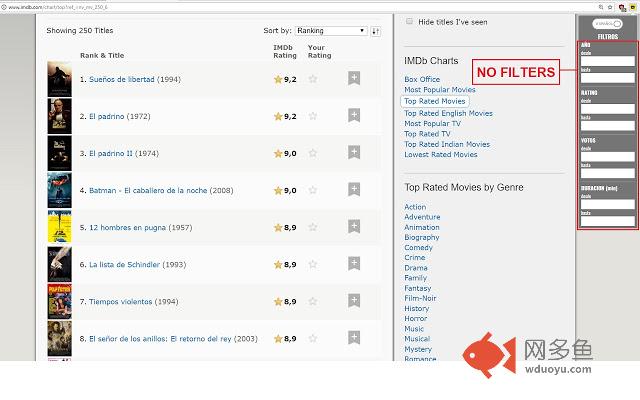
Task: Go to Most Popular Movies chart
Action: click(440, 89)
